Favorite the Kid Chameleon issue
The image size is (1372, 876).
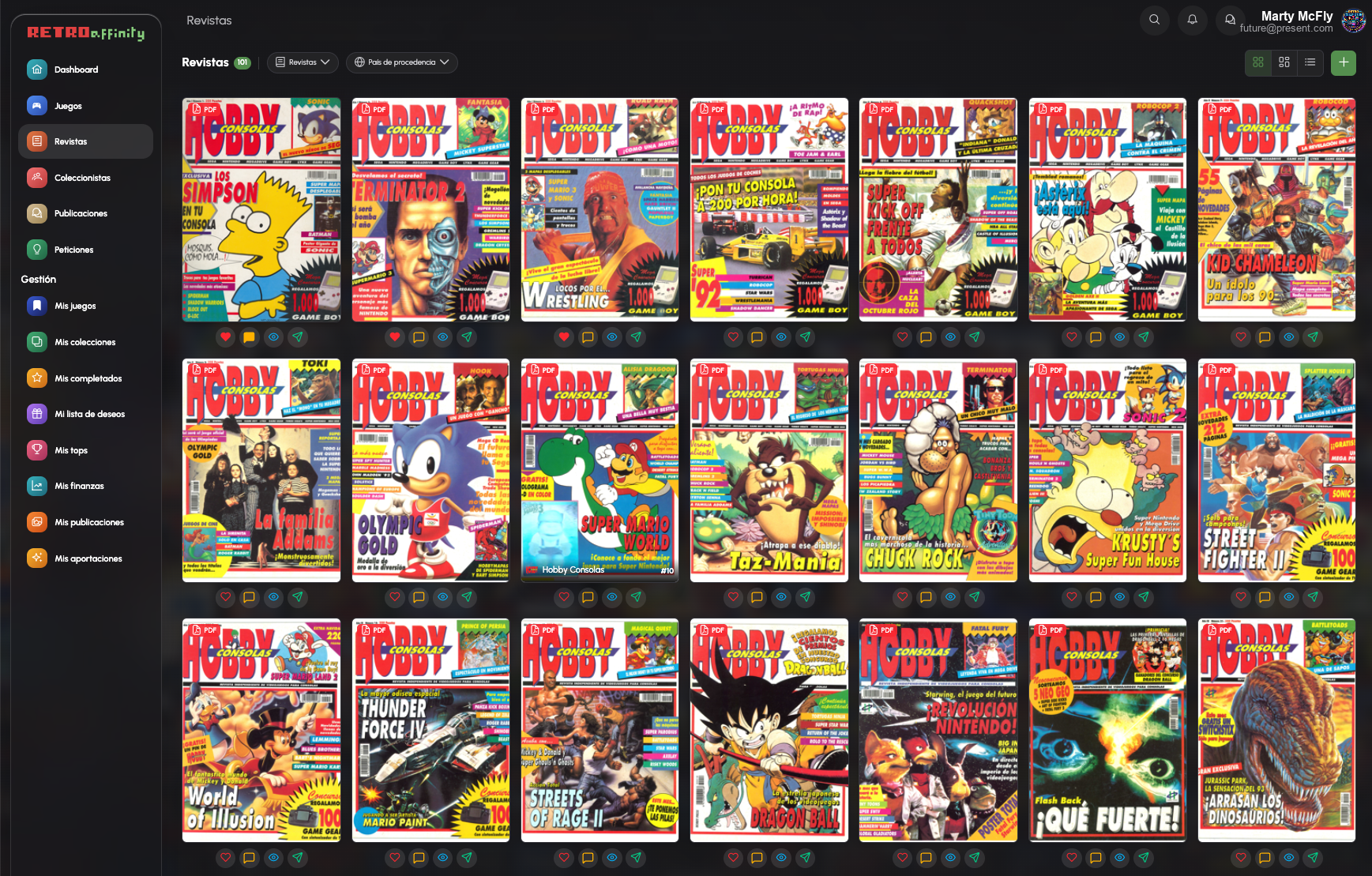1241,337
